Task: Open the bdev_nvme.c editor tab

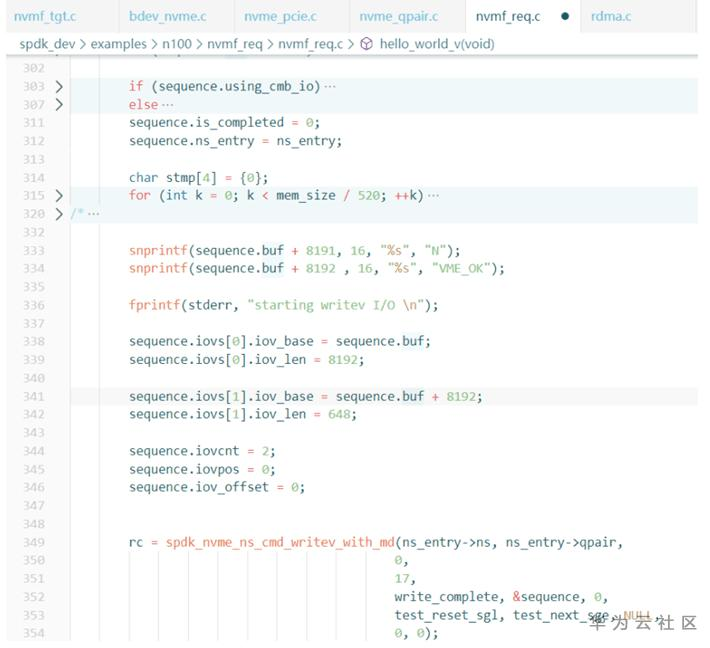Action: click(x=168, y=17)
